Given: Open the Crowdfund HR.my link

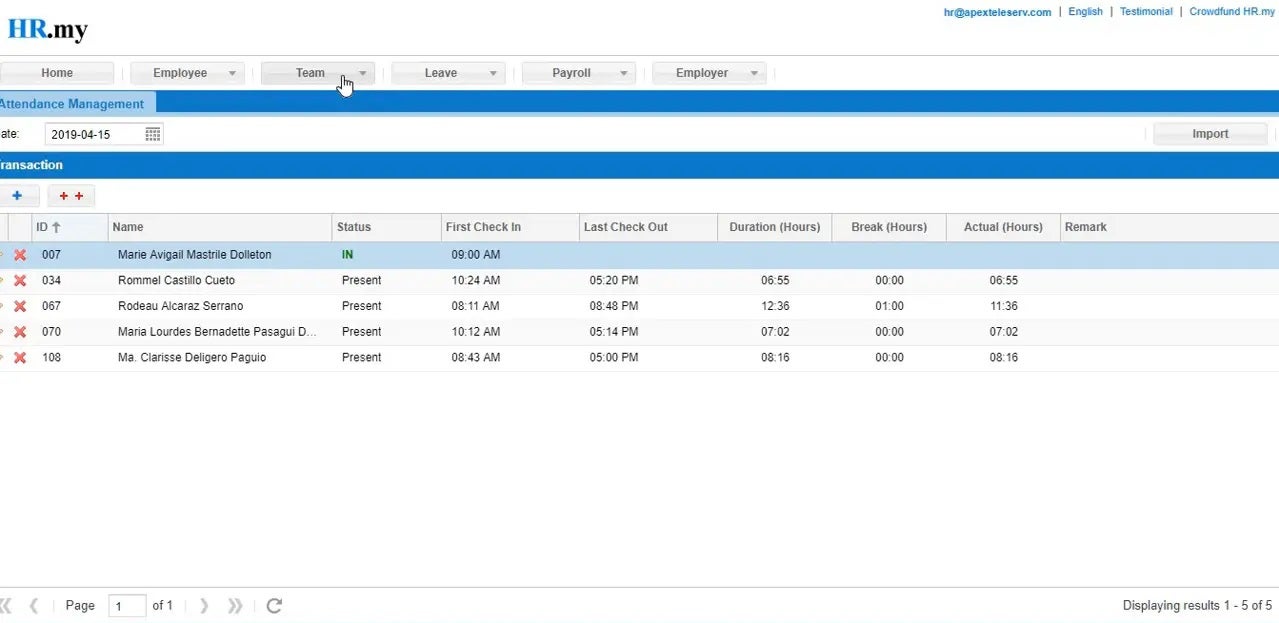Looking at the screenshot, I should pos(1231,11).
